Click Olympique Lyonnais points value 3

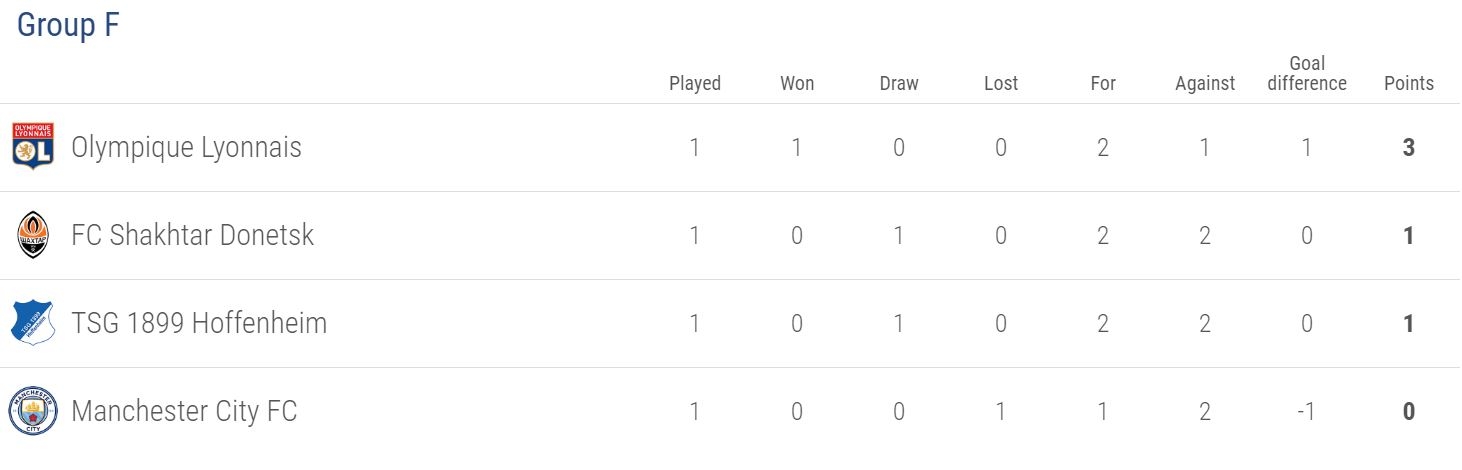tap(1409, 148)
